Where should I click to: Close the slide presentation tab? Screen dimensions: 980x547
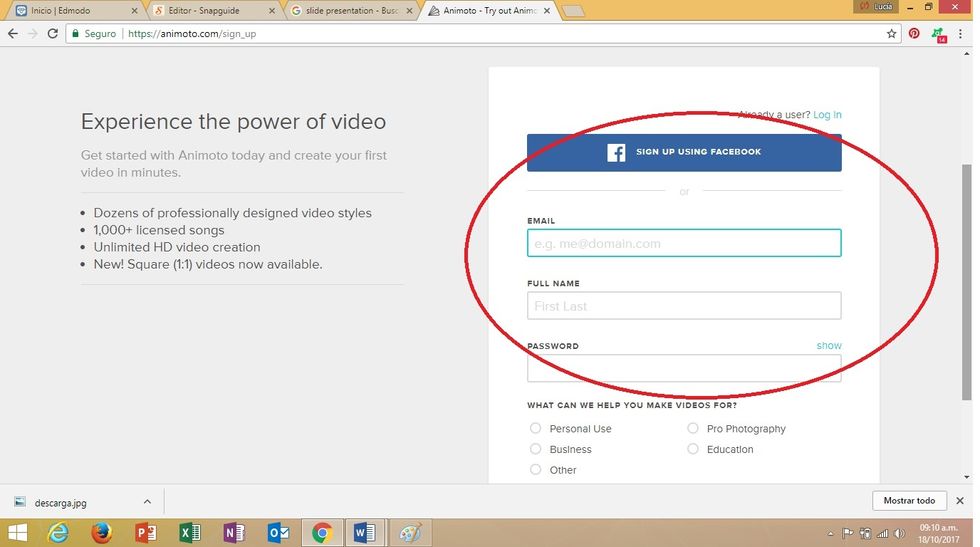click(409, 11)
